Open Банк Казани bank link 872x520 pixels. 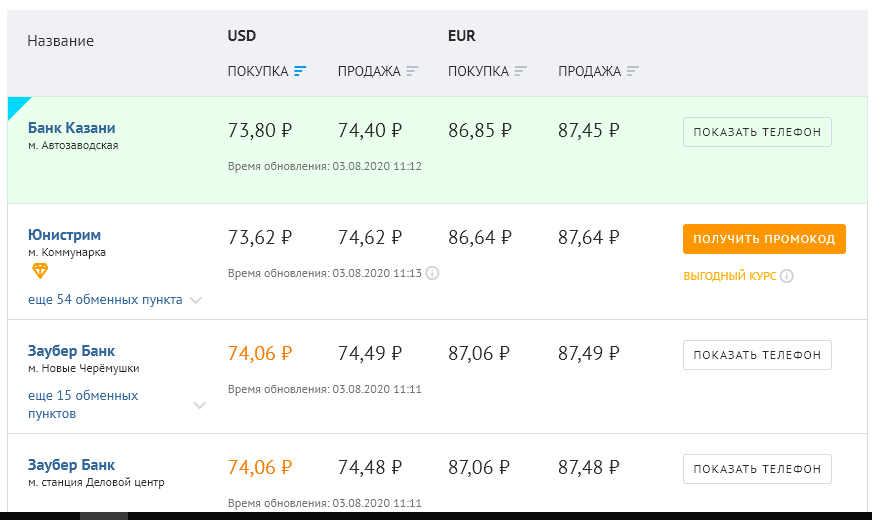pyautogui.click(x=72, y=128)
